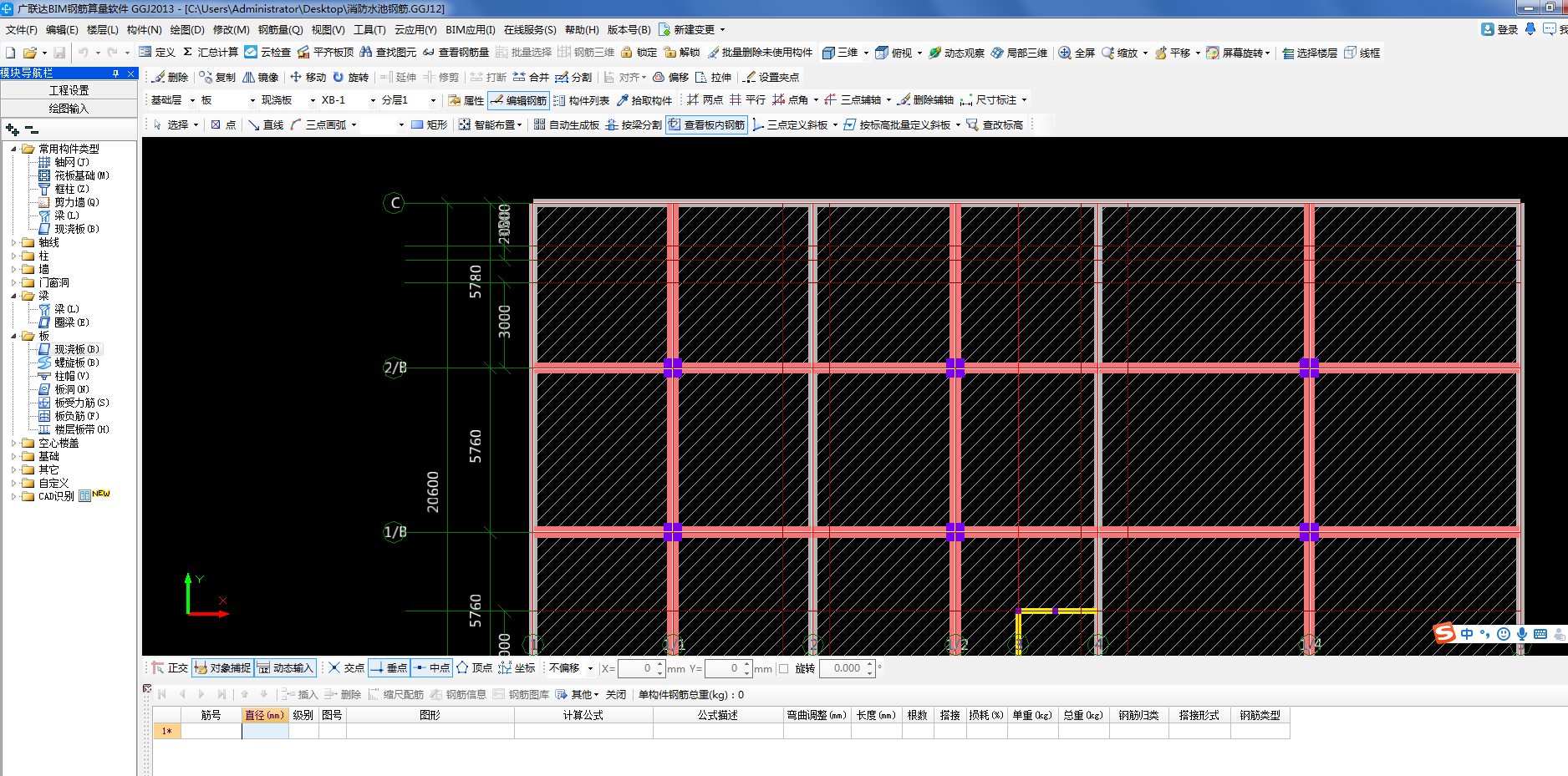Screen dimensions: 1568x776
Task: Check the 旋转 rotation checkbox
Action: tap(784, 668)
